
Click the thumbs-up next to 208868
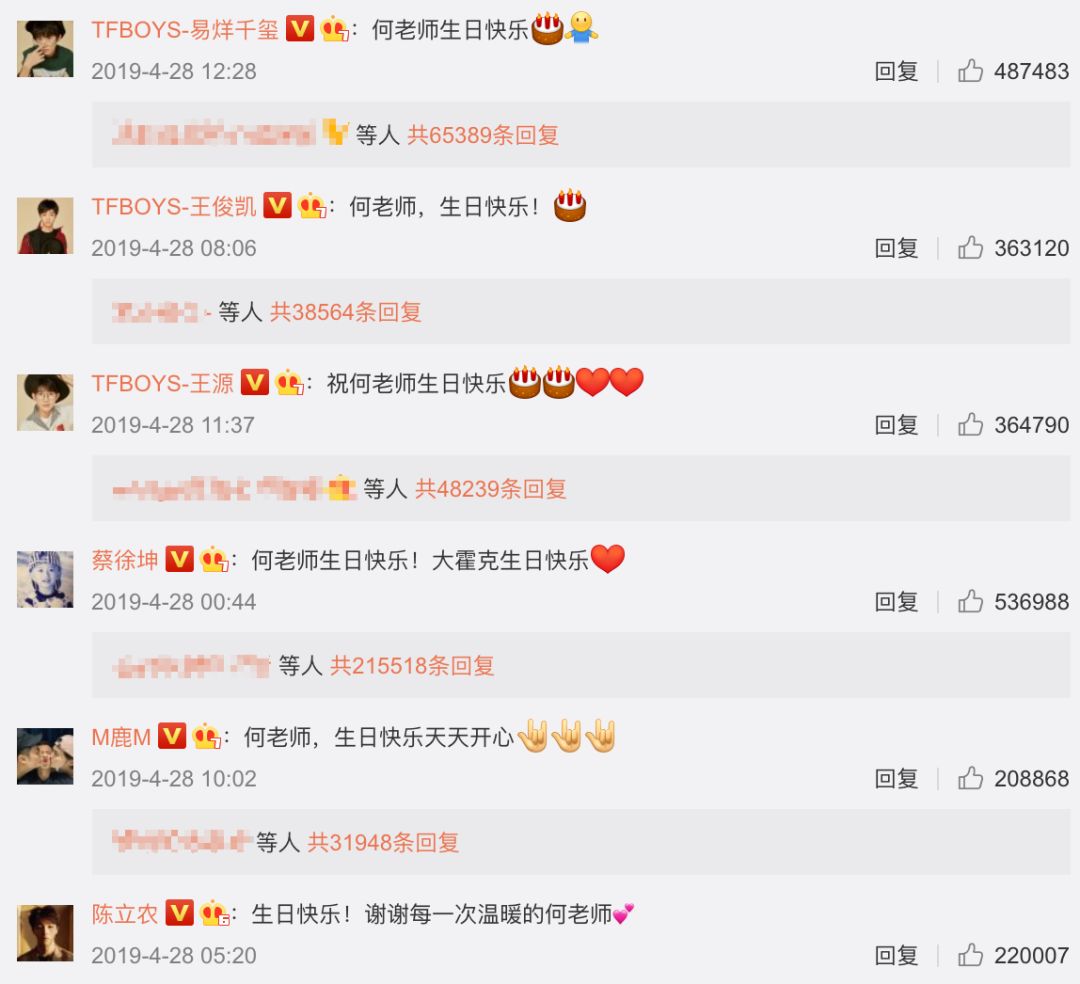[970, 778]
